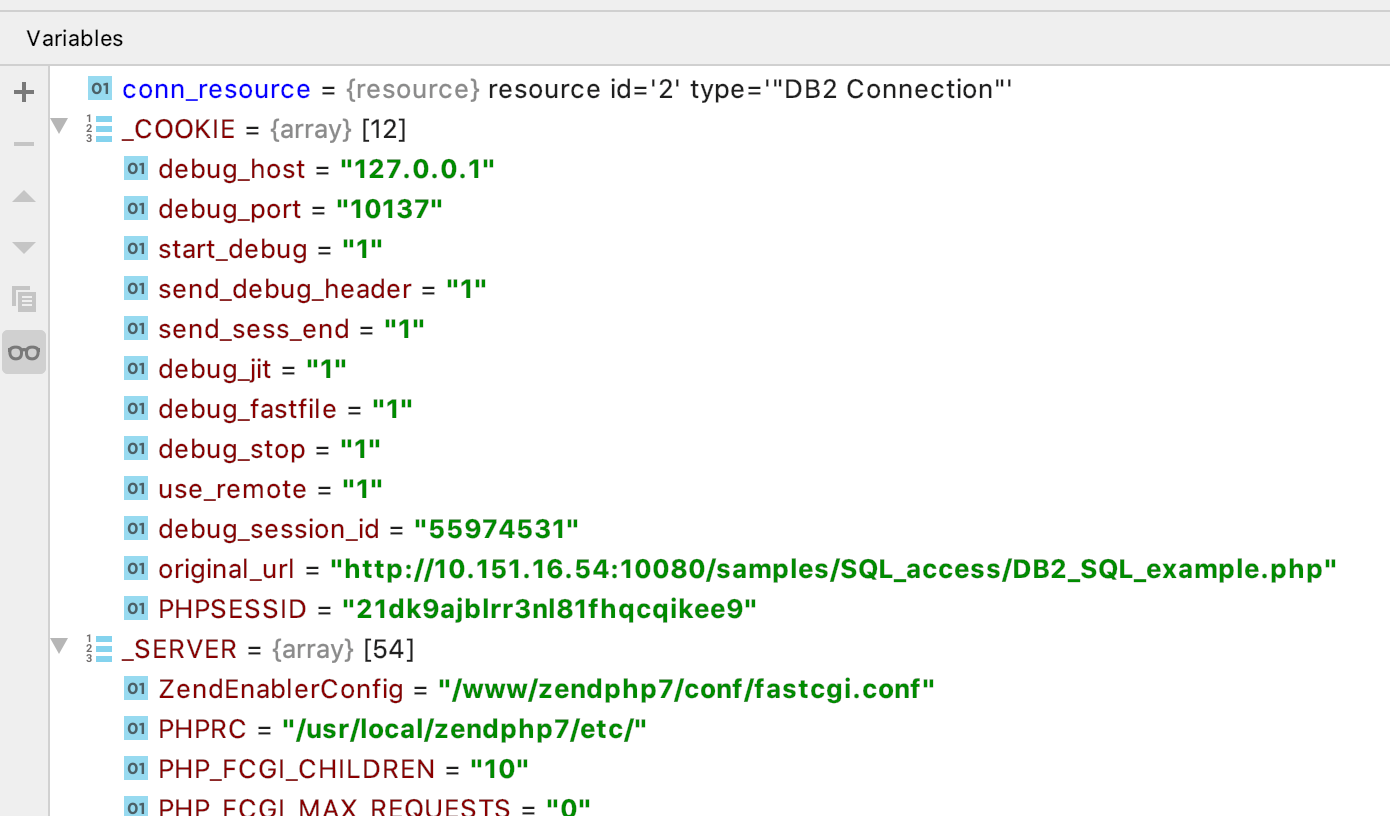The image size is (1390, 816).
Task: Click the PHPRC variable icon
Action: (136, 729)
